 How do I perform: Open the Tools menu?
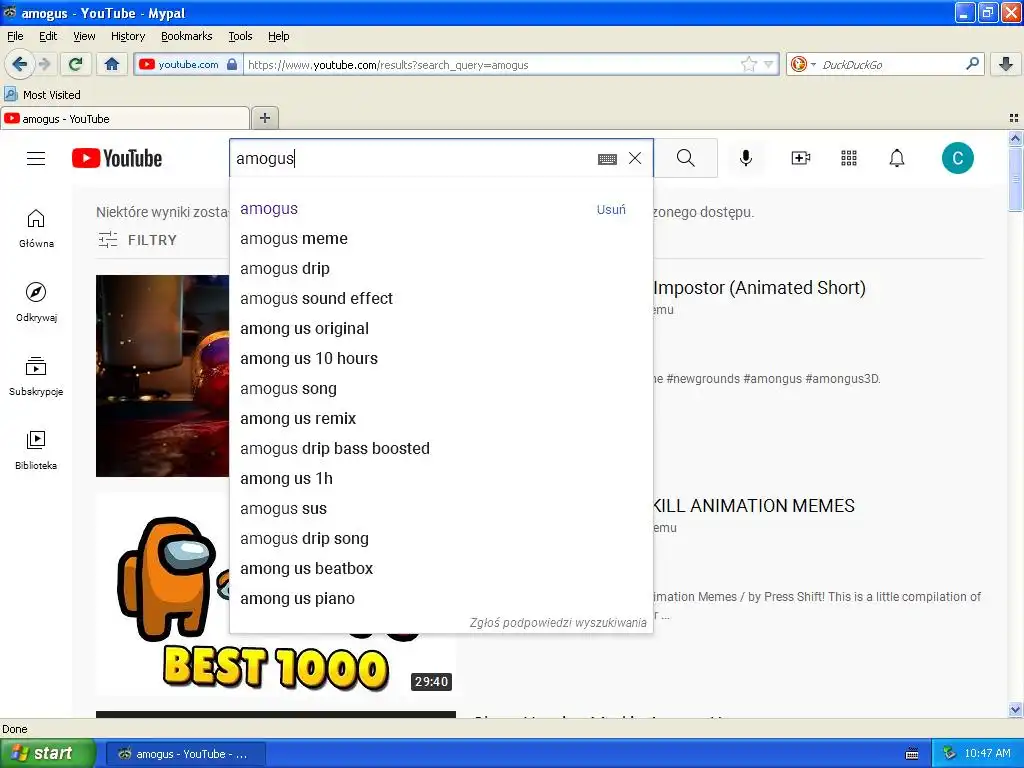pyautogui.click(x=240, y=36)
